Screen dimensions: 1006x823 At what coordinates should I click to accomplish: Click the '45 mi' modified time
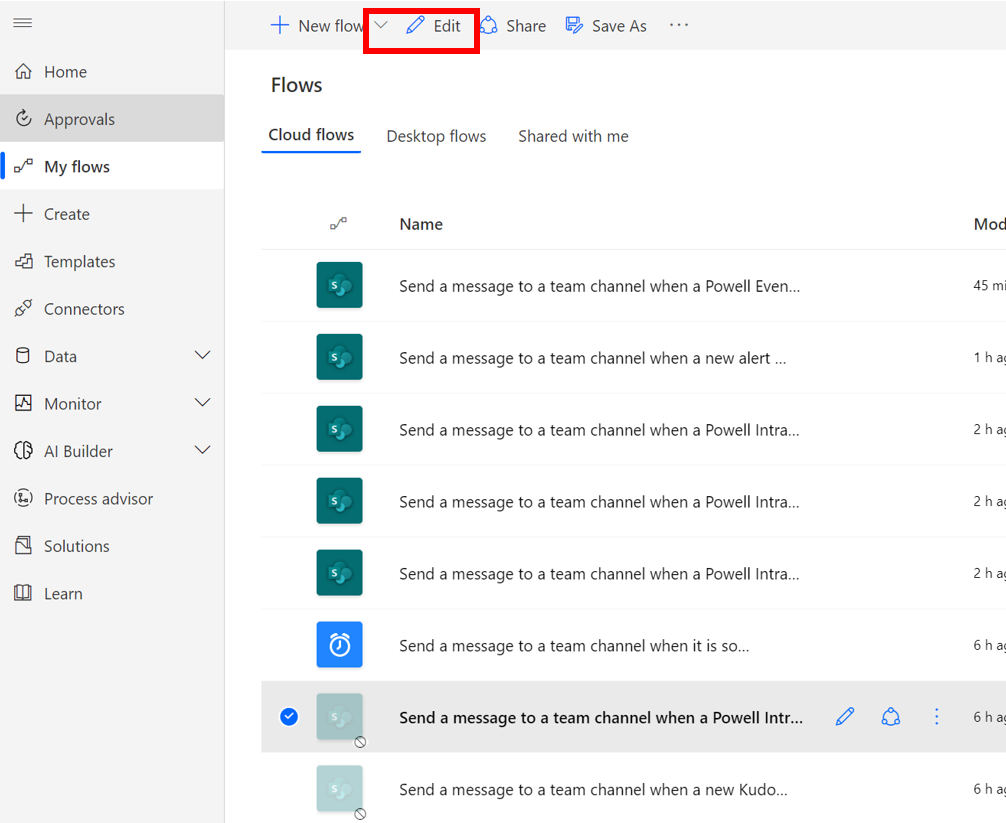point(989,285)
